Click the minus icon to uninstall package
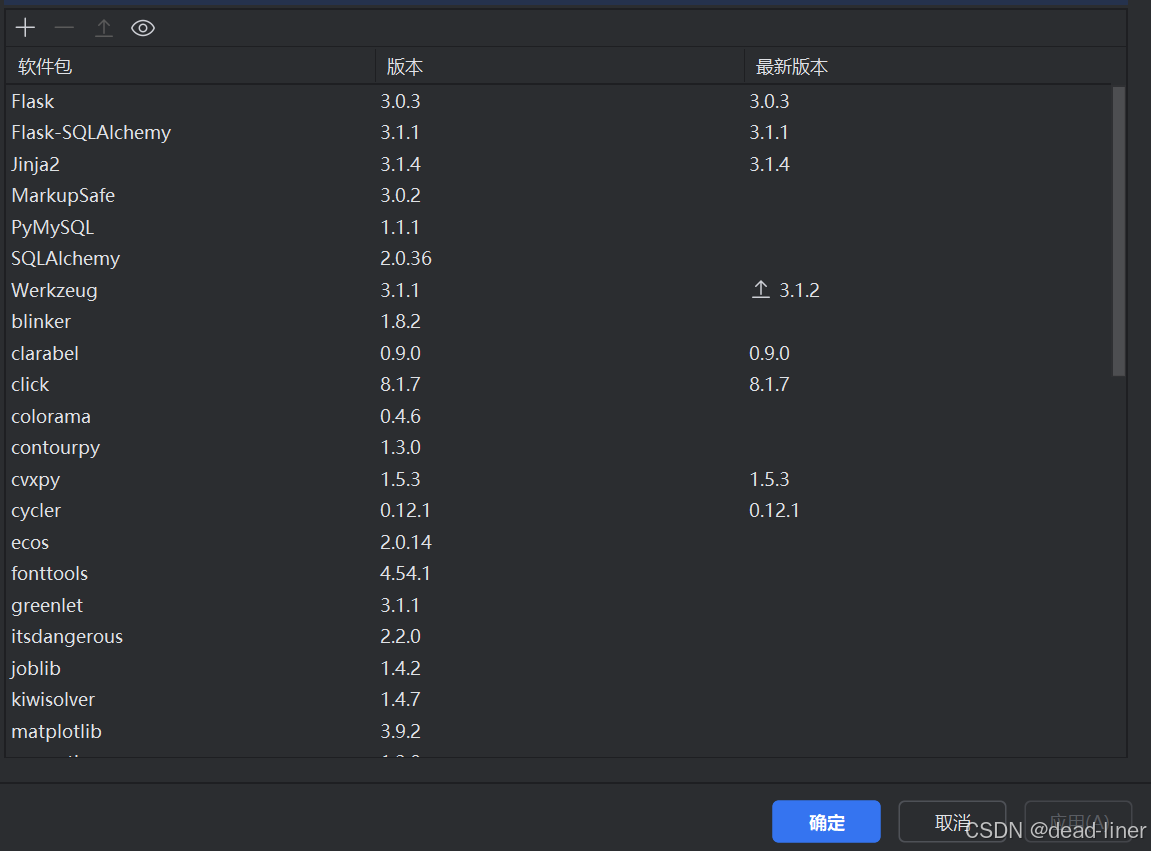 click(65, 28)
